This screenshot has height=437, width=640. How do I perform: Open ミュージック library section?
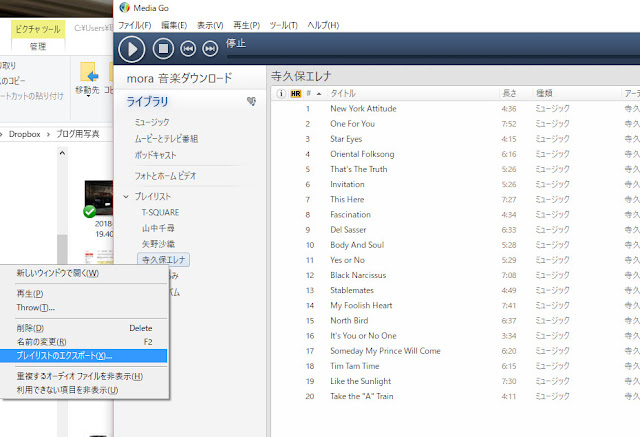pyautogui.click(x=152, y=122)
